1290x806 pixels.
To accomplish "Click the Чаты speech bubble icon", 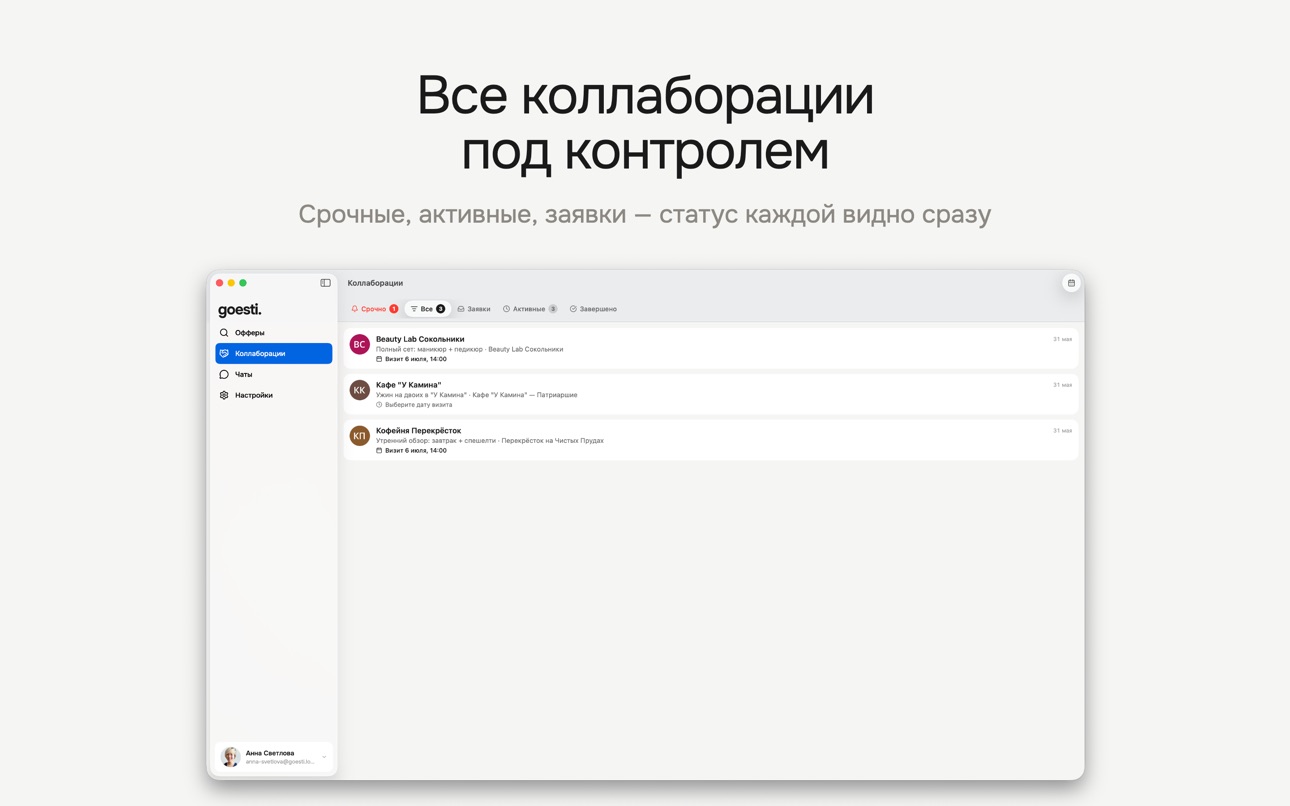I will pos(224,375).
